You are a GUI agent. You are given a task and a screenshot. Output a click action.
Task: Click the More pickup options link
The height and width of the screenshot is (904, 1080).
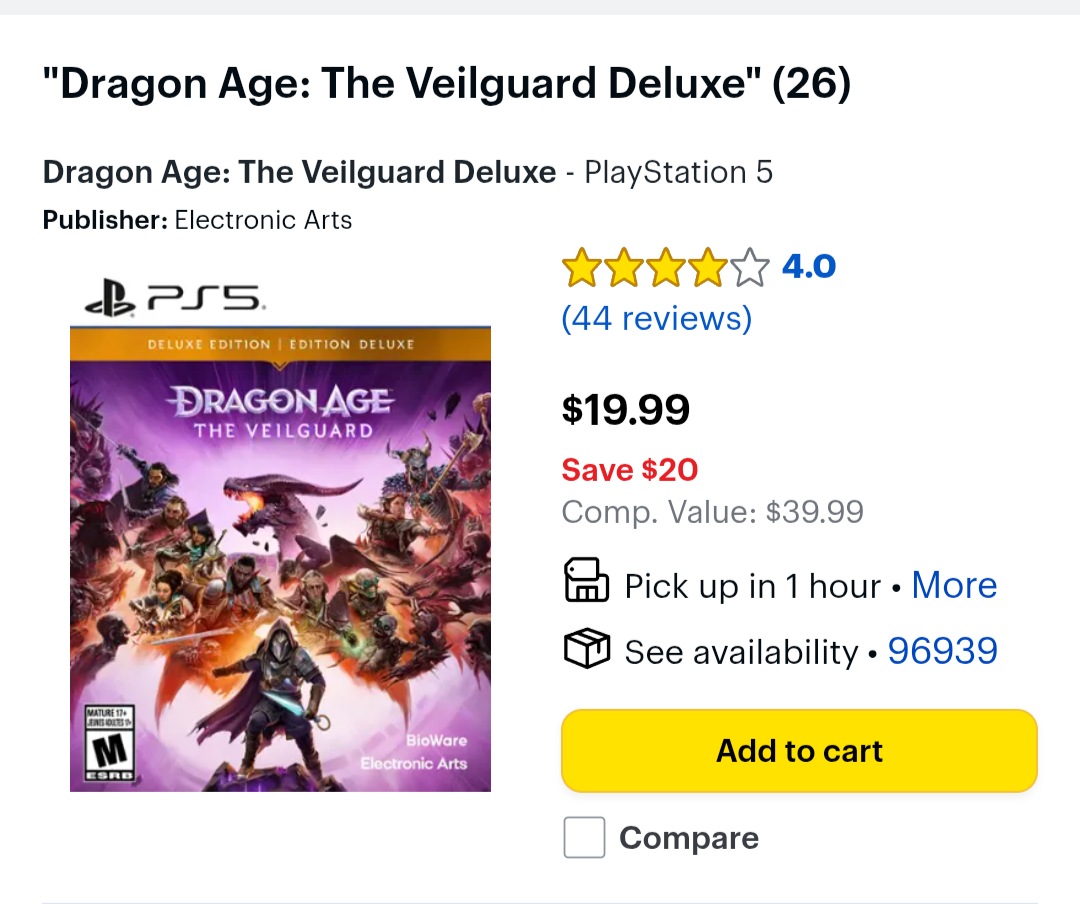954,585
